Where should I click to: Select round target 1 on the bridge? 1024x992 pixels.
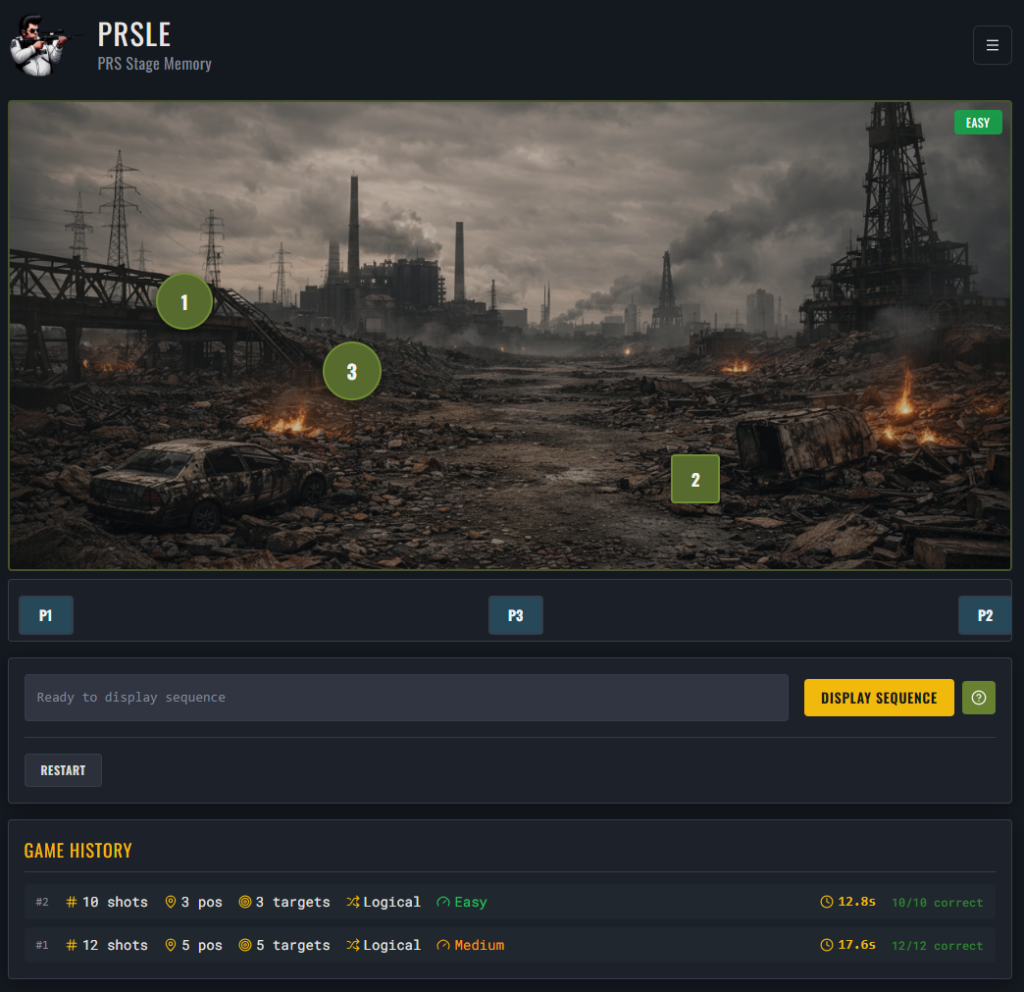coord(184,302)
